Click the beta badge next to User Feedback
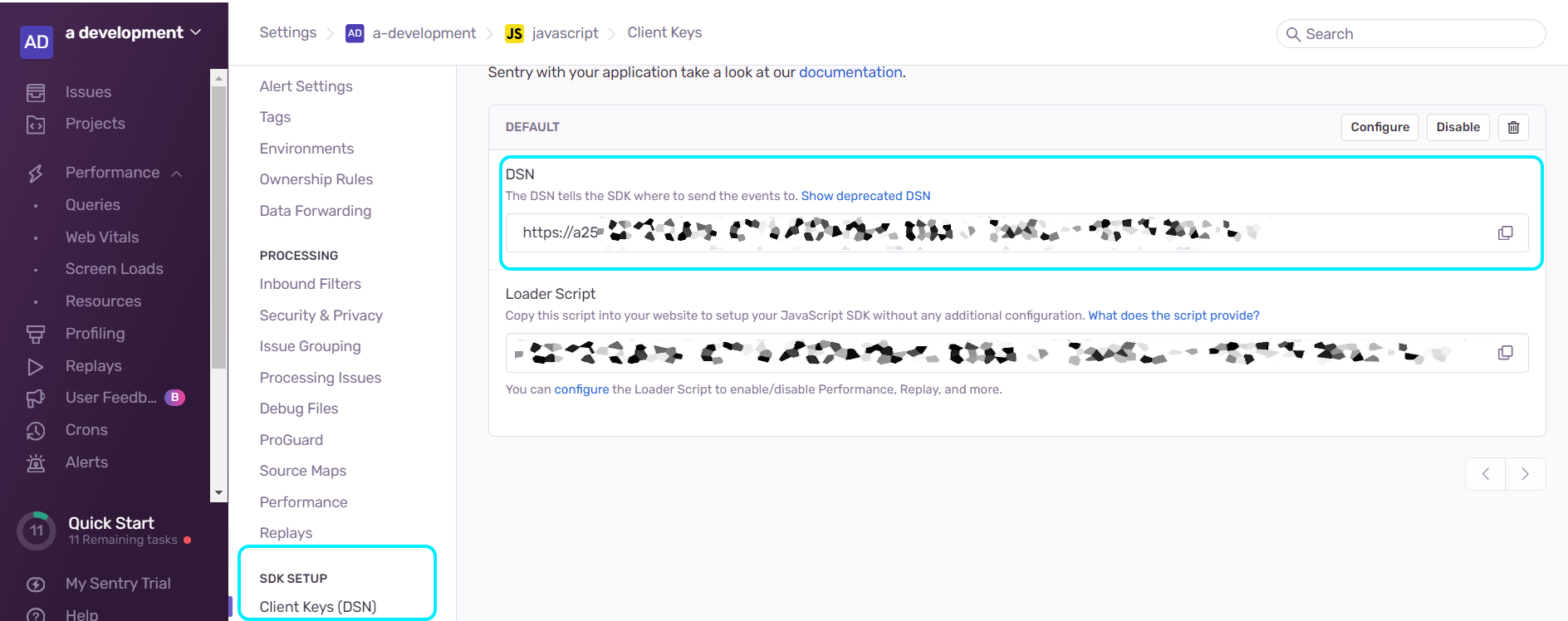 coord(174,398)
